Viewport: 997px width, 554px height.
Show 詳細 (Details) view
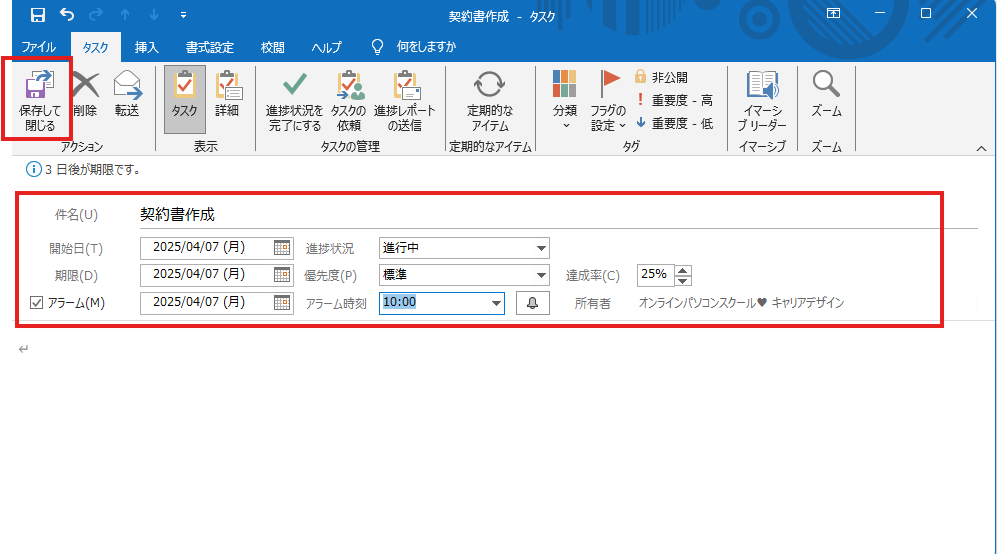point(227,94)
